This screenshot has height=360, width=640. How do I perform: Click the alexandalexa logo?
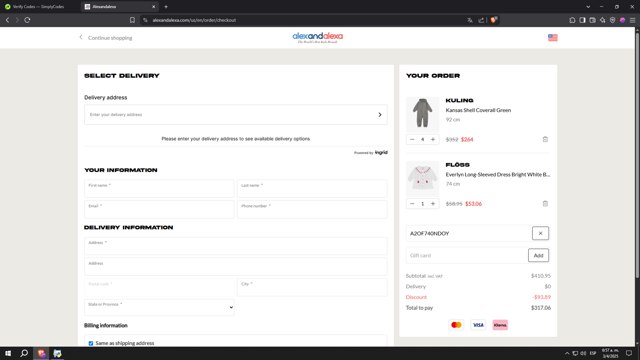coord(318,38)
